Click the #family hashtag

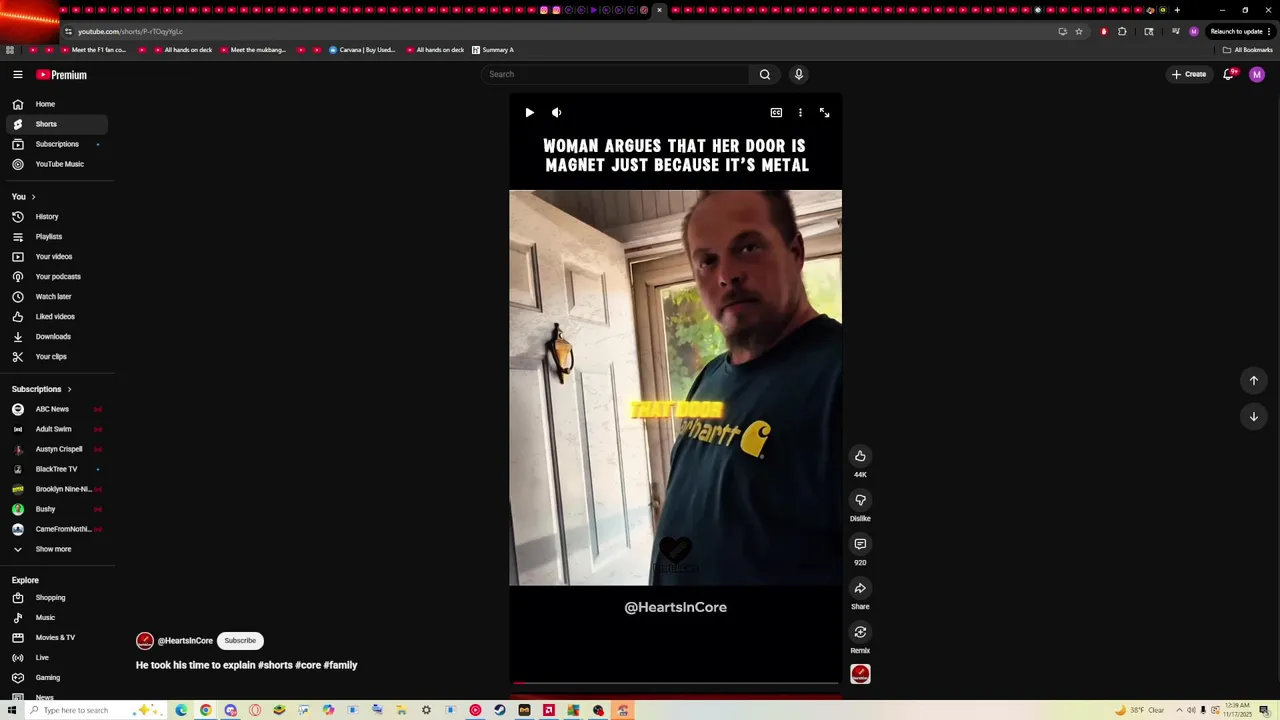point(340,665)
